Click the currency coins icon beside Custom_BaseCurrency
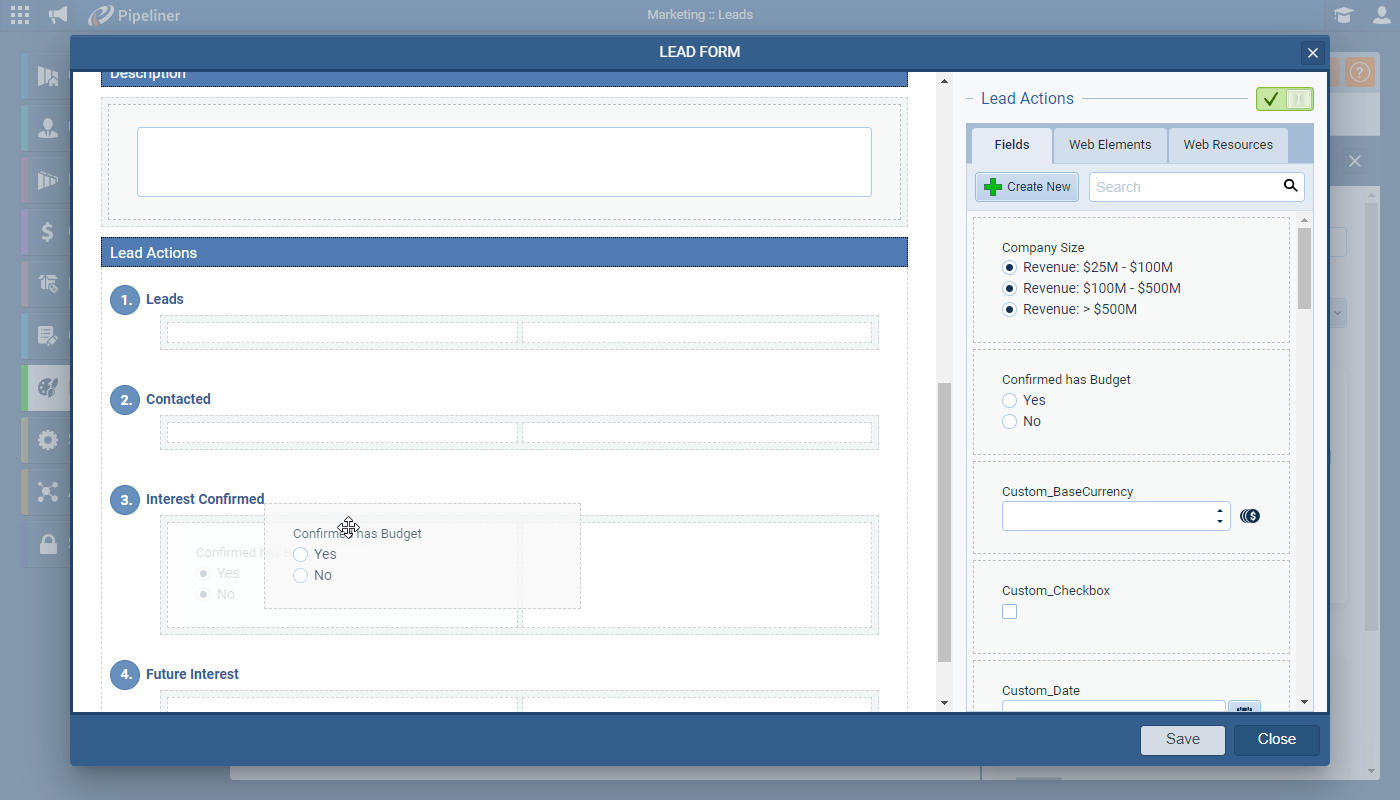Image resolution: width=1400 pixels, height=800 pixels. tap(1250, 516)
